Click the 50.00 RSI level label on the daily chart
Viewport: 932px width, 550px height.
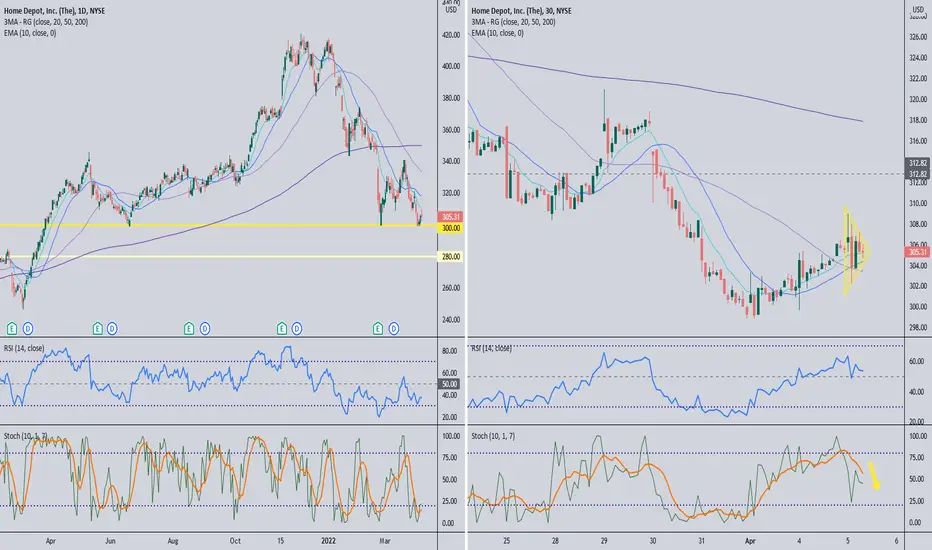[x=450, y=384]
